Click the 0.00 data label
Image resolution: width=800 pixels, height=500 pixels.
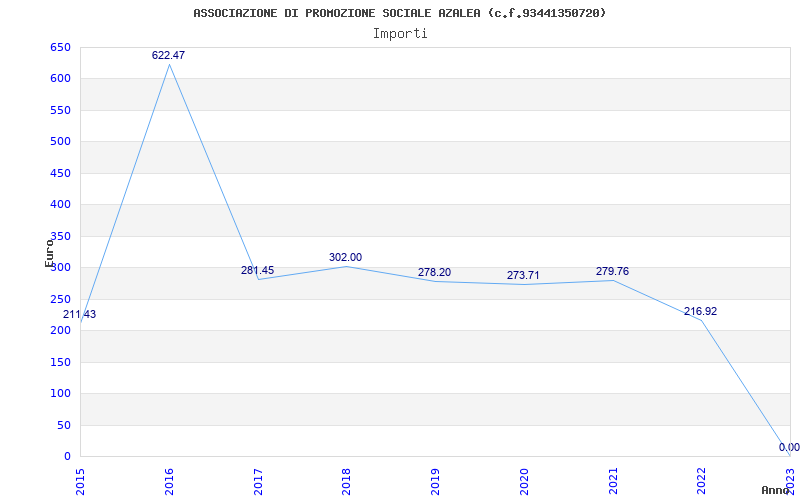point(788,448)
